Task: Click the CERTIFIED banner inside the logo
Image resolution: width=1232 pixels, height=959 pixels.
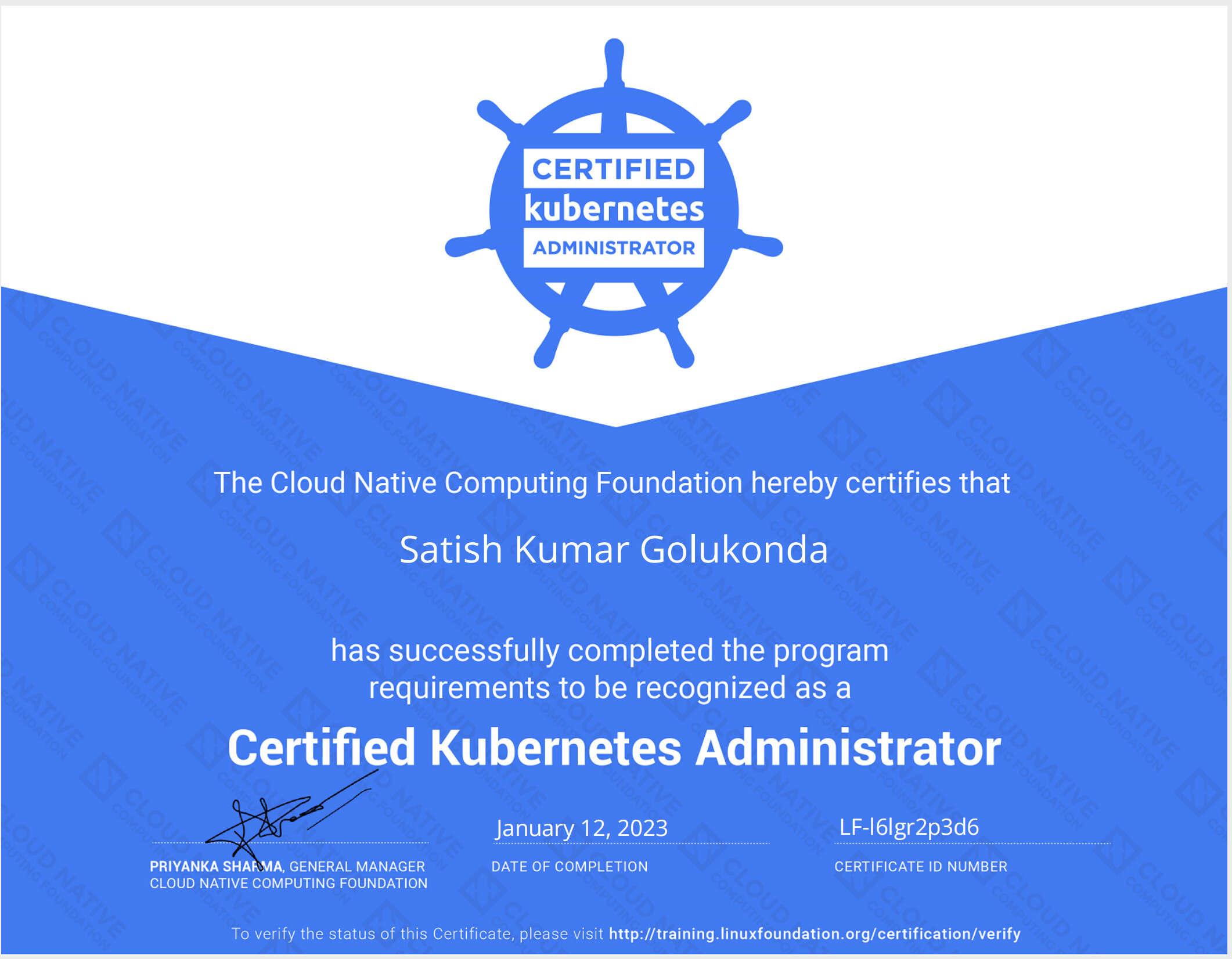Action: coord(614,169)
